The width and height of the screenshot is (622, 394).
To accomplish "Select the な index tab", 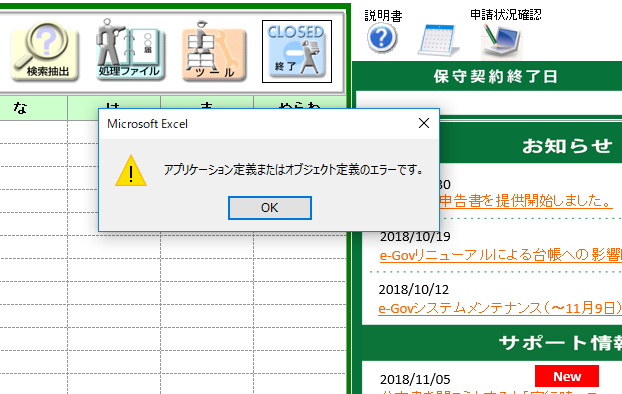I will point(33,108).
